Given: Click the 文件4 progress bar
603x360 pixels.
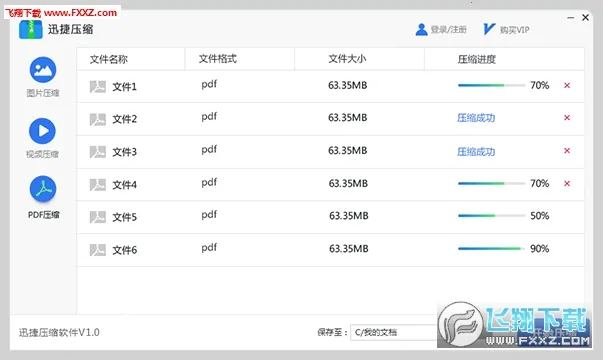Looking at the screenshot, I should tap(491, 183).
